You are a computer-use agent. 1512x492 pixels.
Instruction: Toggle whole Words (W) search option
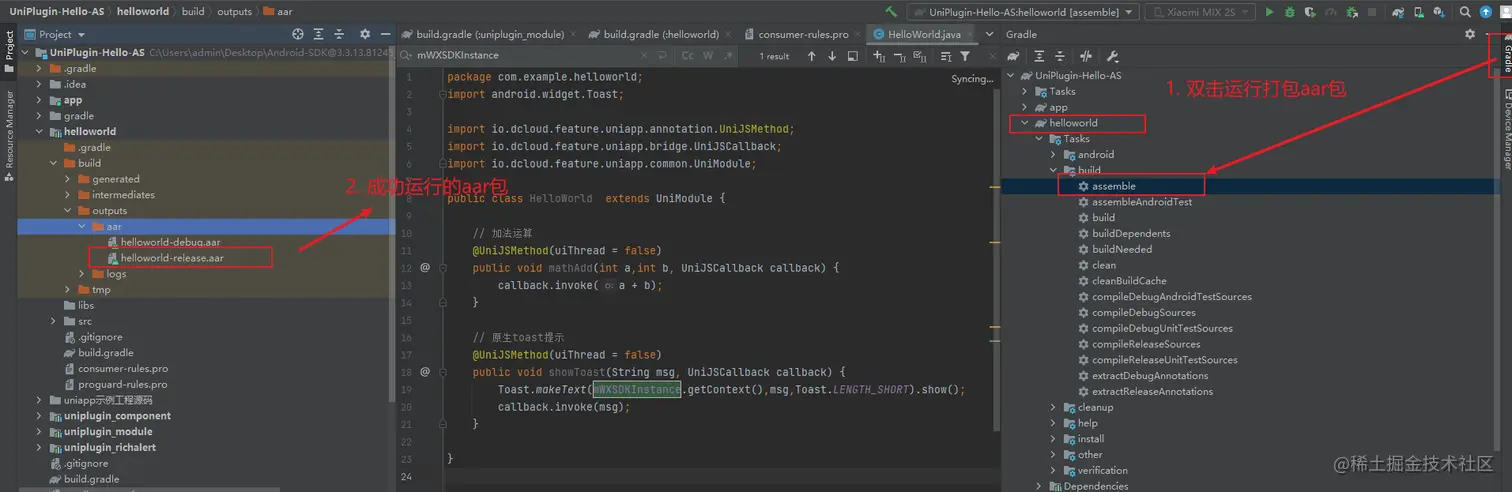(x=708, y=56)
